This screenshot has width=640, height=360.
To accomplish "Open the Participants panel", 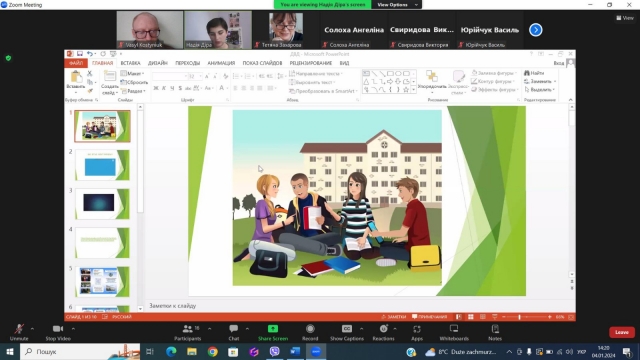I will pos(187,332).
